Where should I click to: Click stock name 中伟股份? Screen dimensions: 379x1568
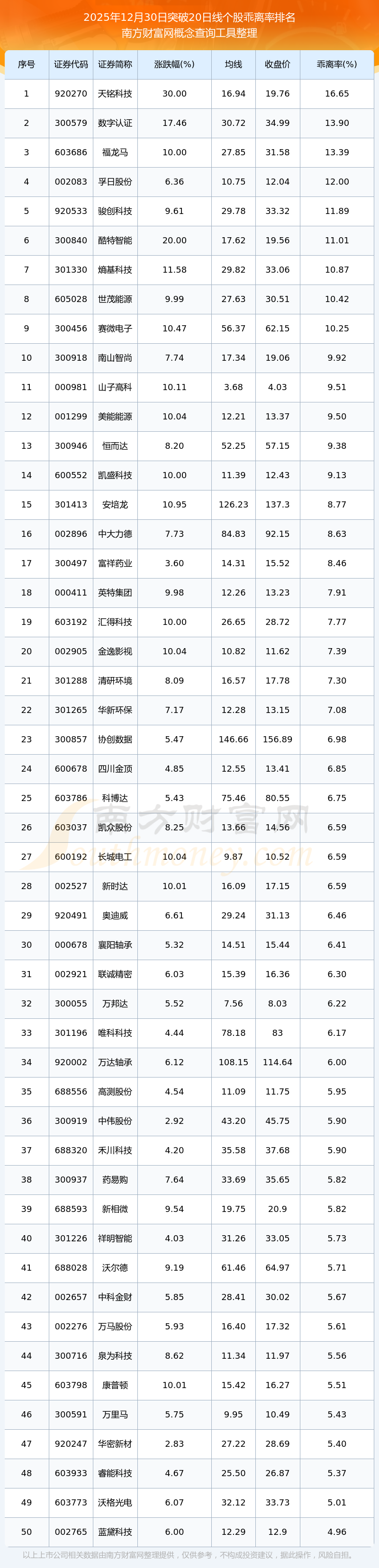tap(115, 1121)
